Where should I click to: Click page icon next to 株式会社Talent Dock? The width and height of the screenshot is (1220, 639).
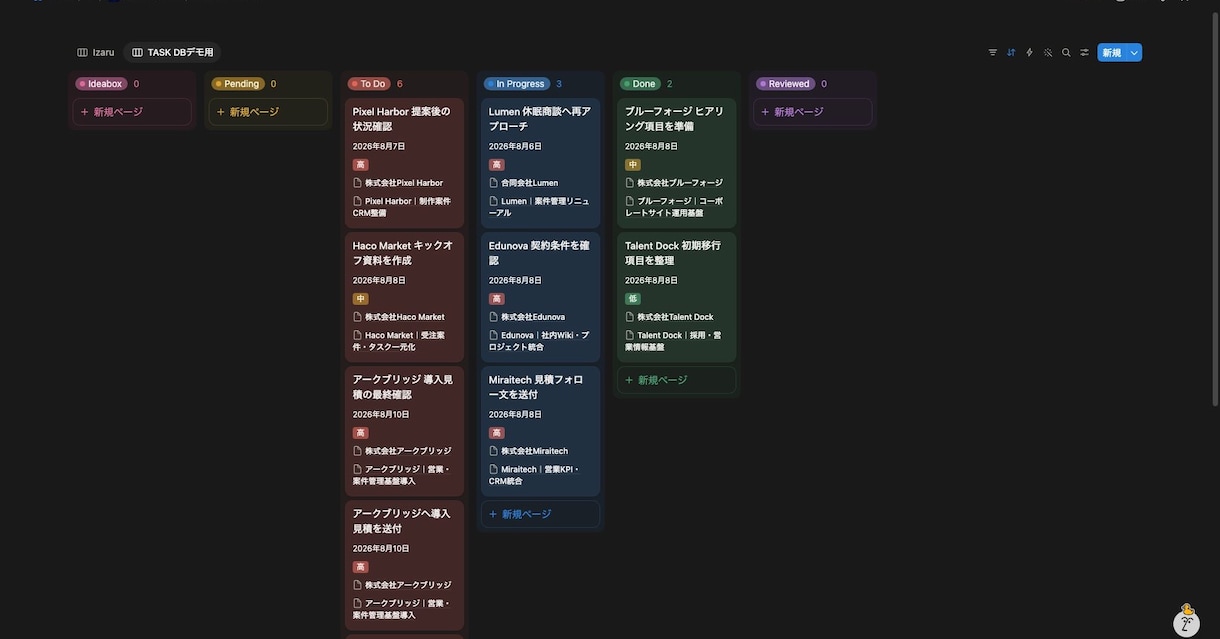629,317
